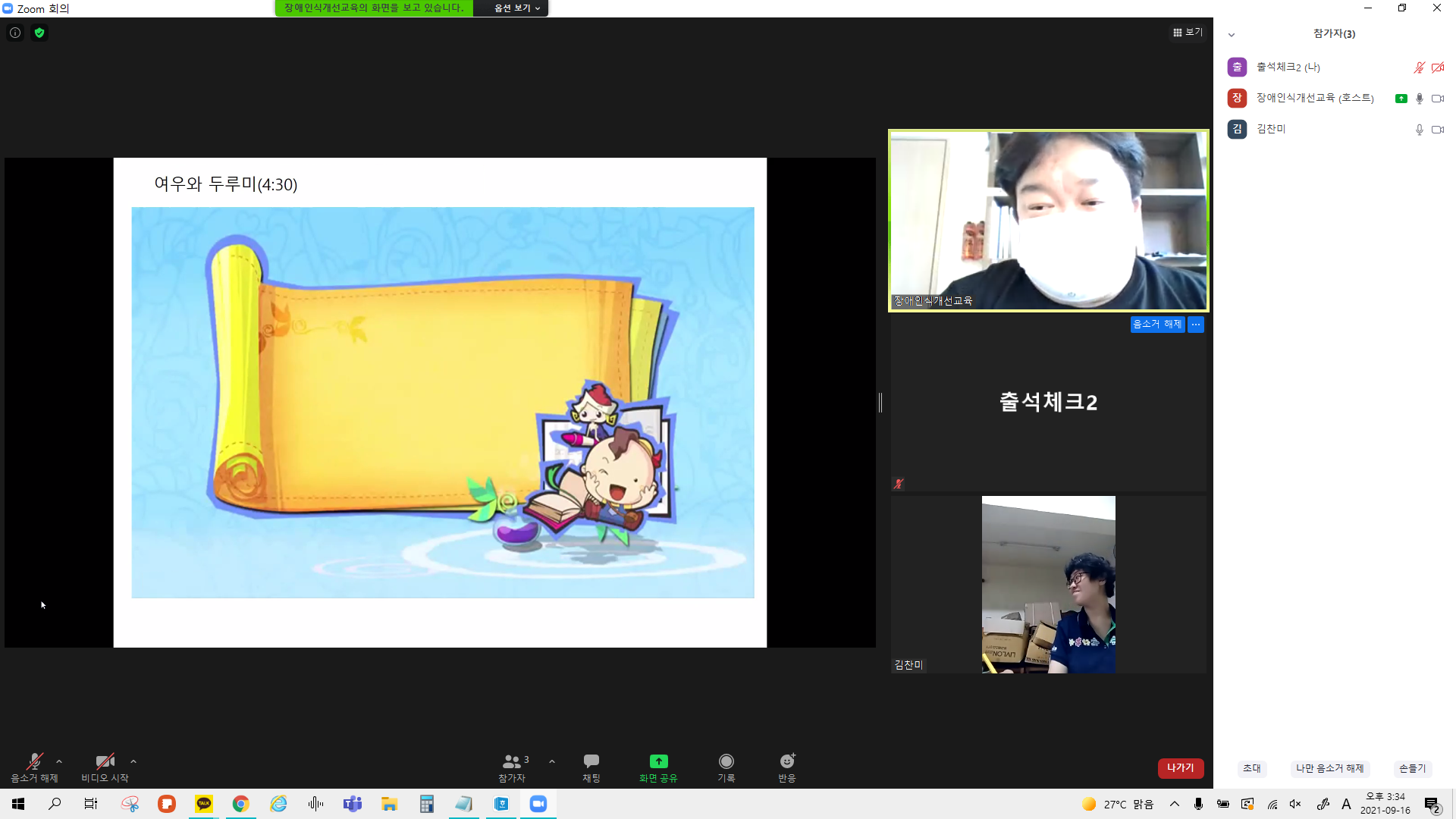Screen dimensions: 1456x819
Task: Open the 보기 view layout menu
Action: coord(1188,32)
